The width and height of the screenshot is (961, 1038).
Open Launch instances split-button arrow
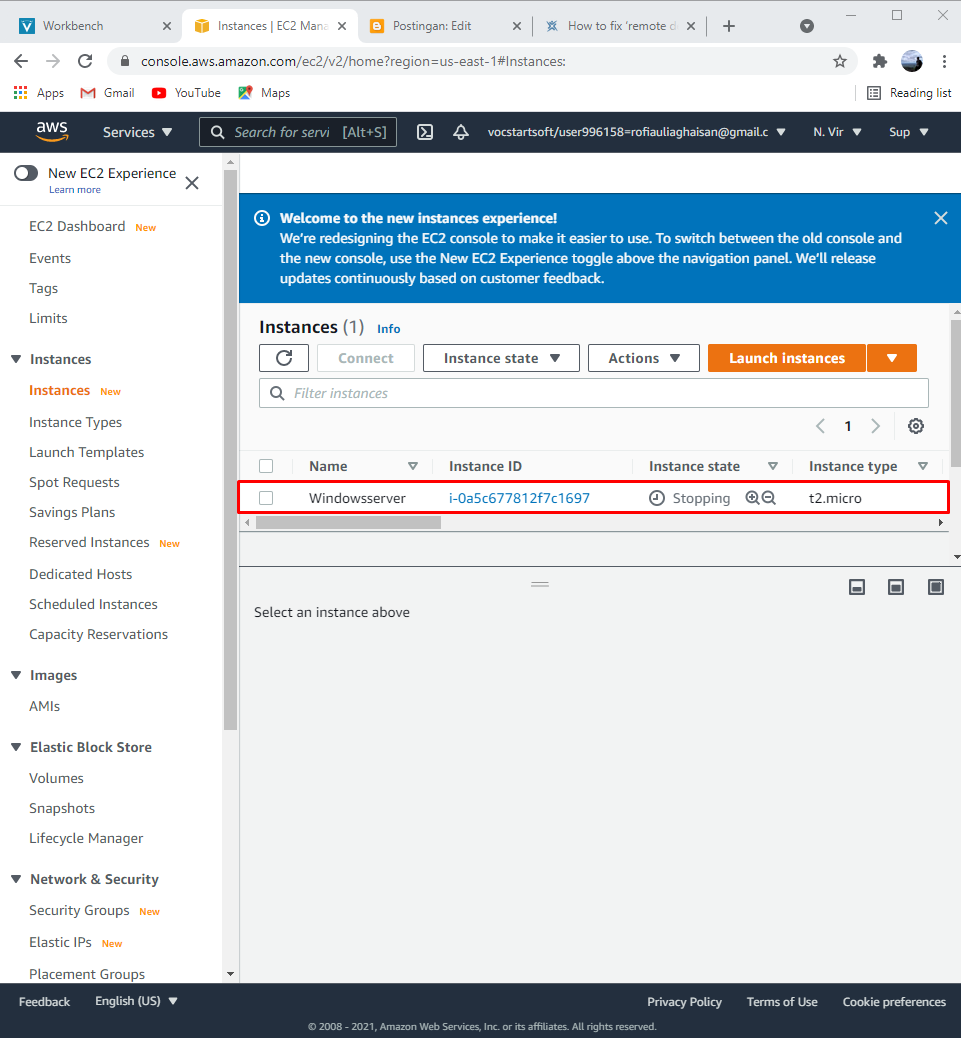tap(892, 358)
